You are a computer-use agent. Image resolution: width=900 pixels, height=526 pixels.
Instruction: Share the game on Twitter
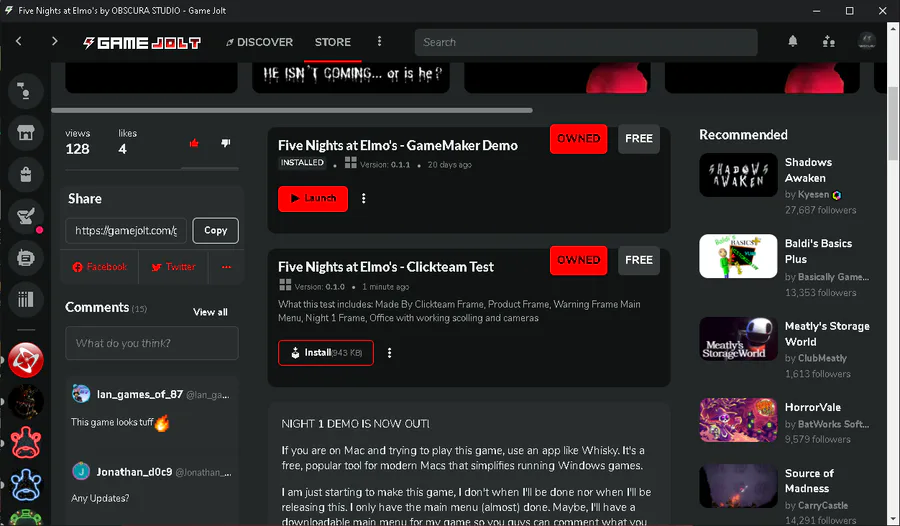(173, 267)
